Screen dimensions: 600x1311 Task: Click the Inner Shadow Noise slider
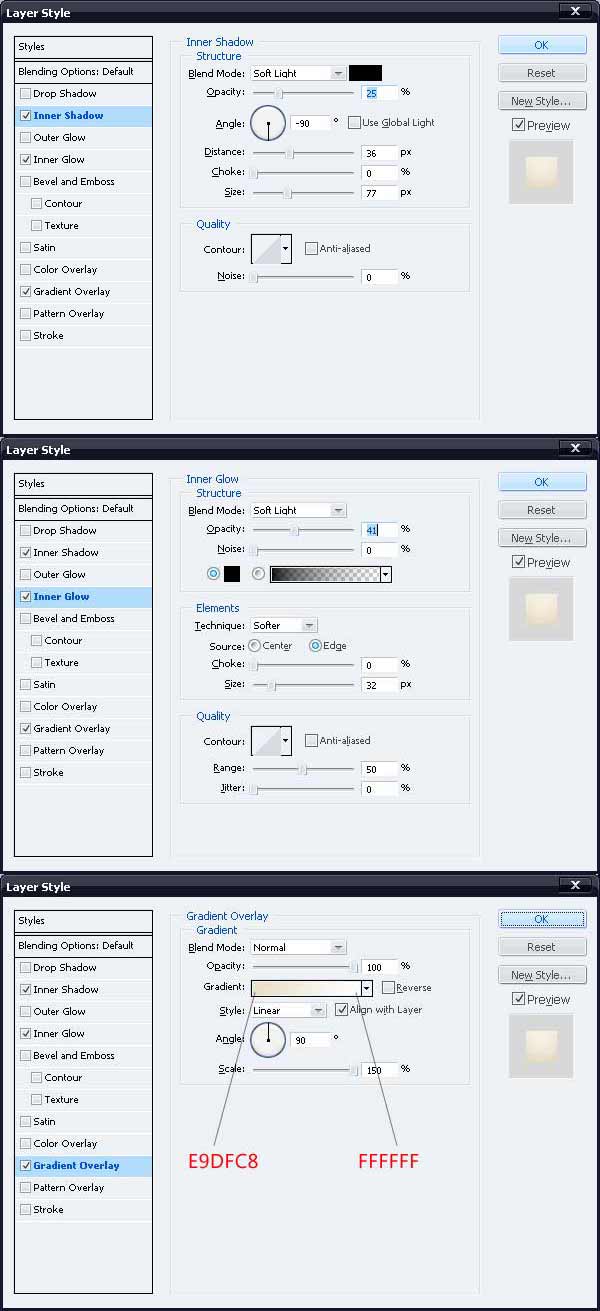point(303,277)
